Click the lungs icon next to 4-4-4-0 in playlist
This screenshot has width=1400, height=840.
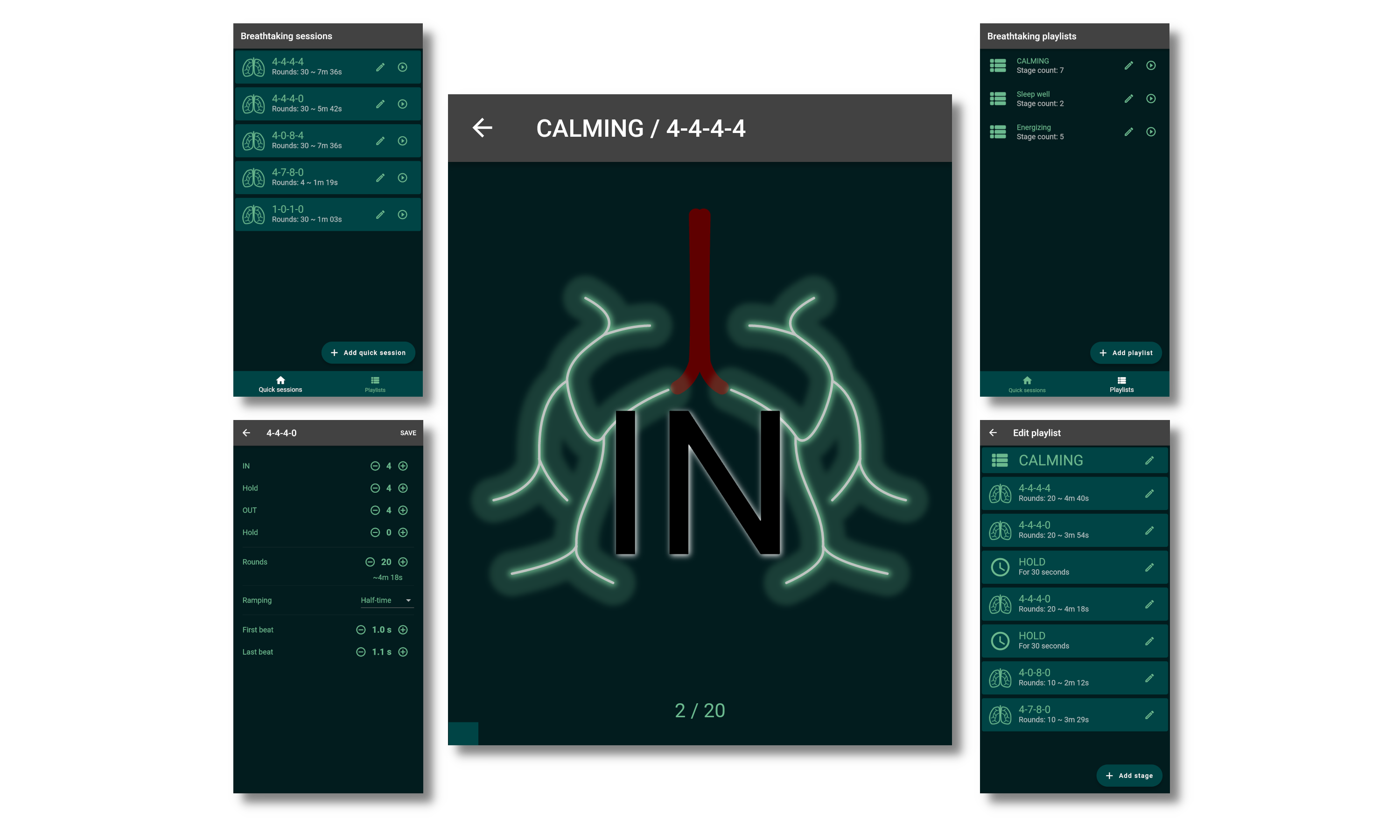click(x=1001, y=530)
